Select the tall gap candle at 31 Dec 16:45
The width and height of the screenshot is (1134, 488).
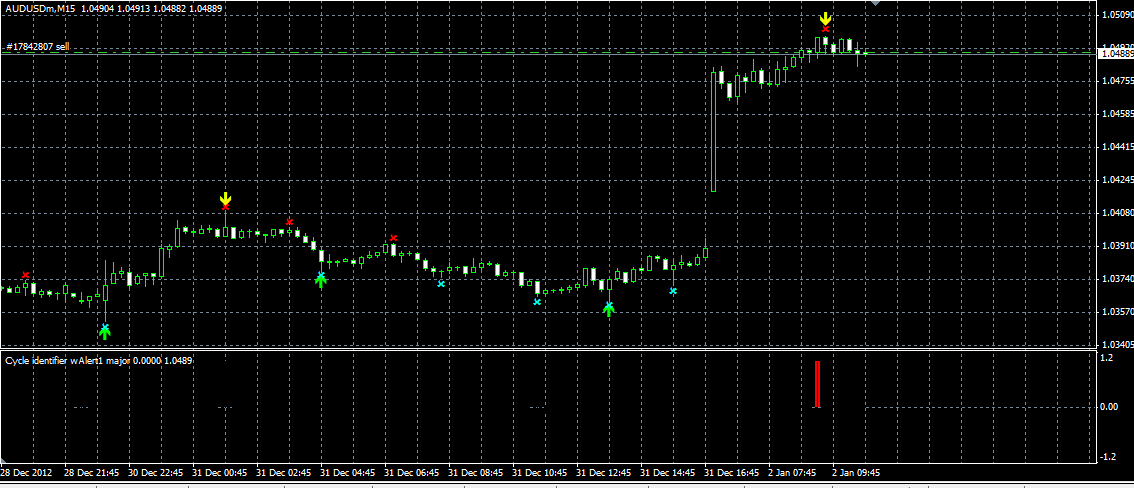(714, 130)
